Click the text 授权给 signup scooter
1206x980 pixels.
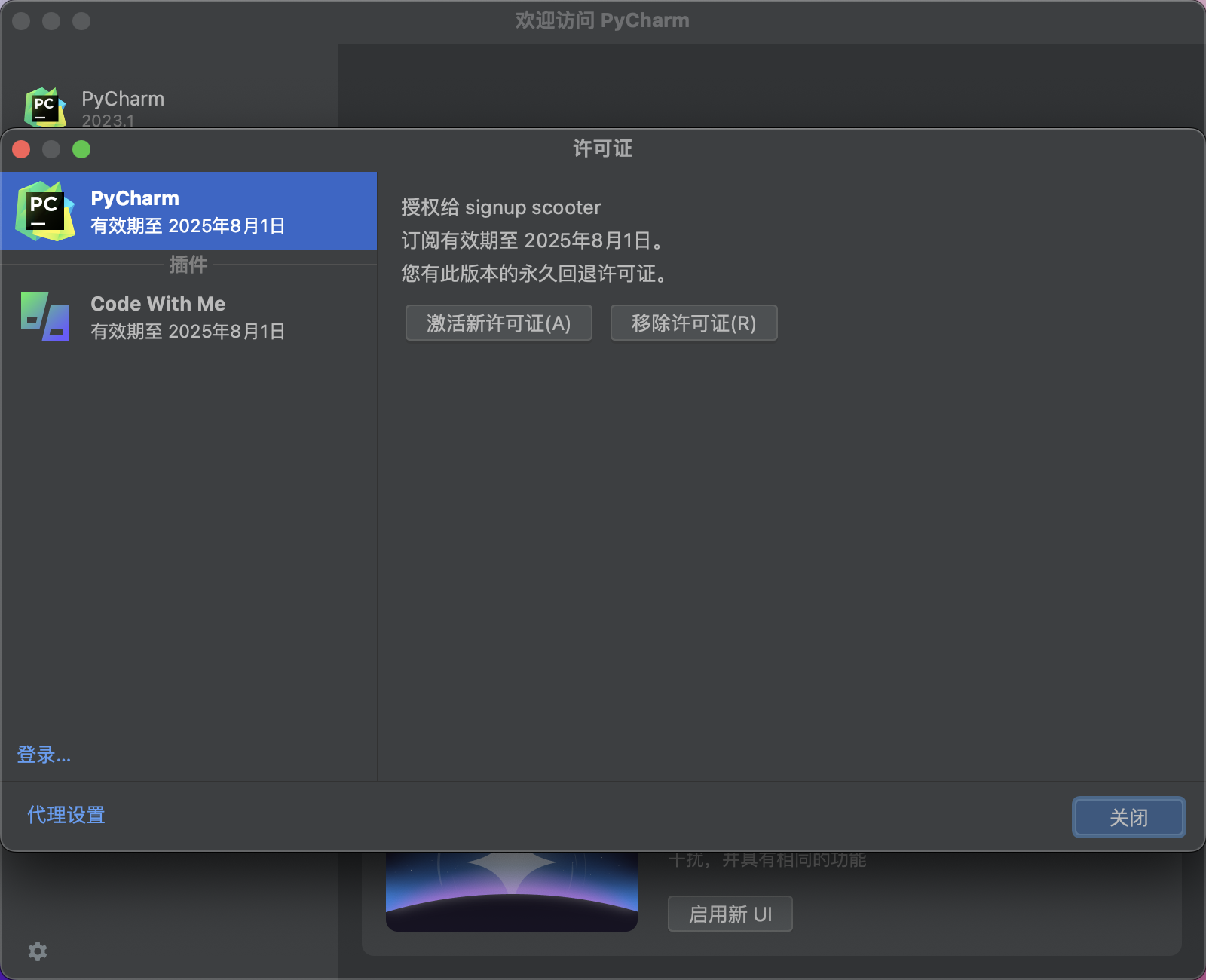click(x=501, y=207)
